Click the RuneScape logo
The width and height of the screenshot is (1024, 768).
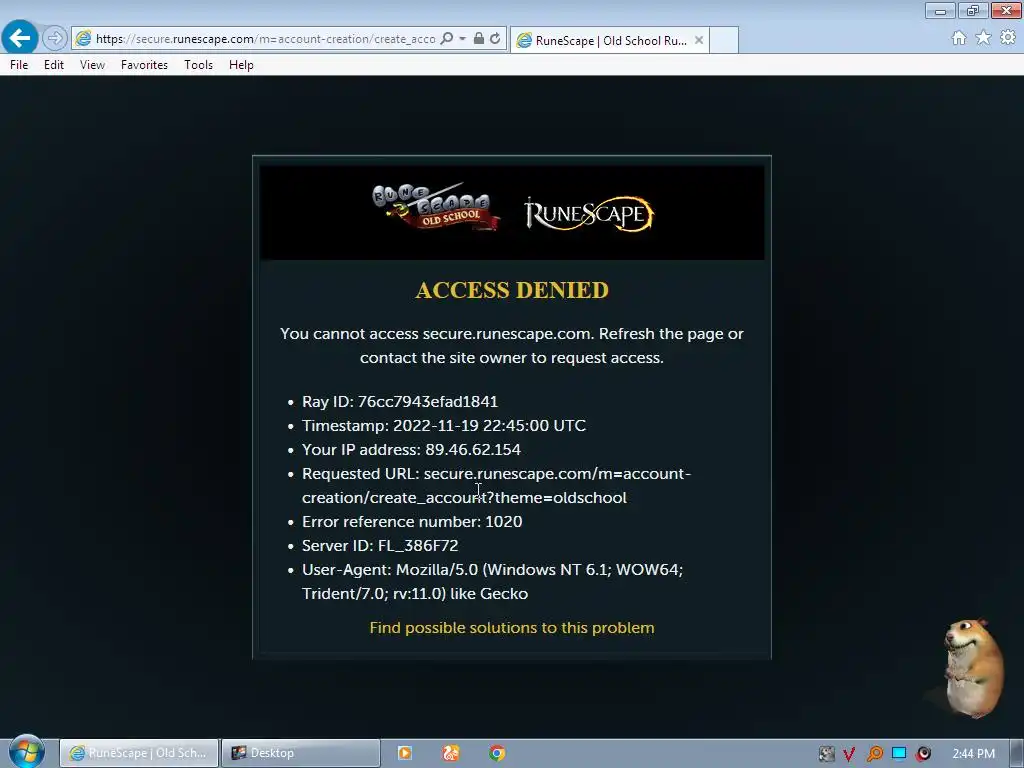[588, 214]
